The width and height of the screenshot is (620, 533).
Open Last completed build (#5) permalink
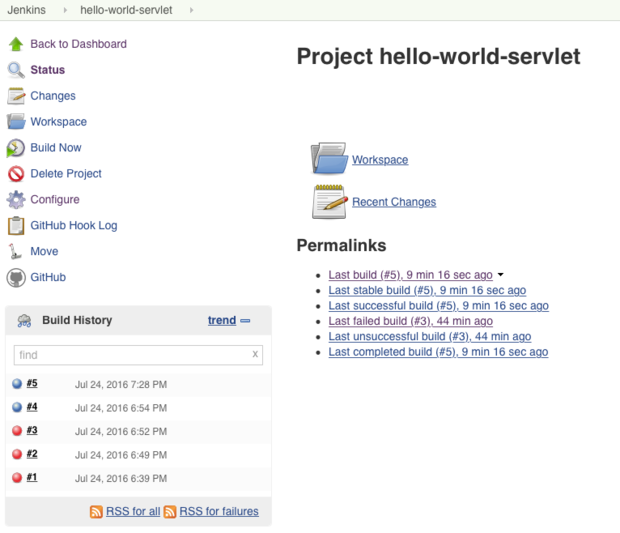pos(438,352)
